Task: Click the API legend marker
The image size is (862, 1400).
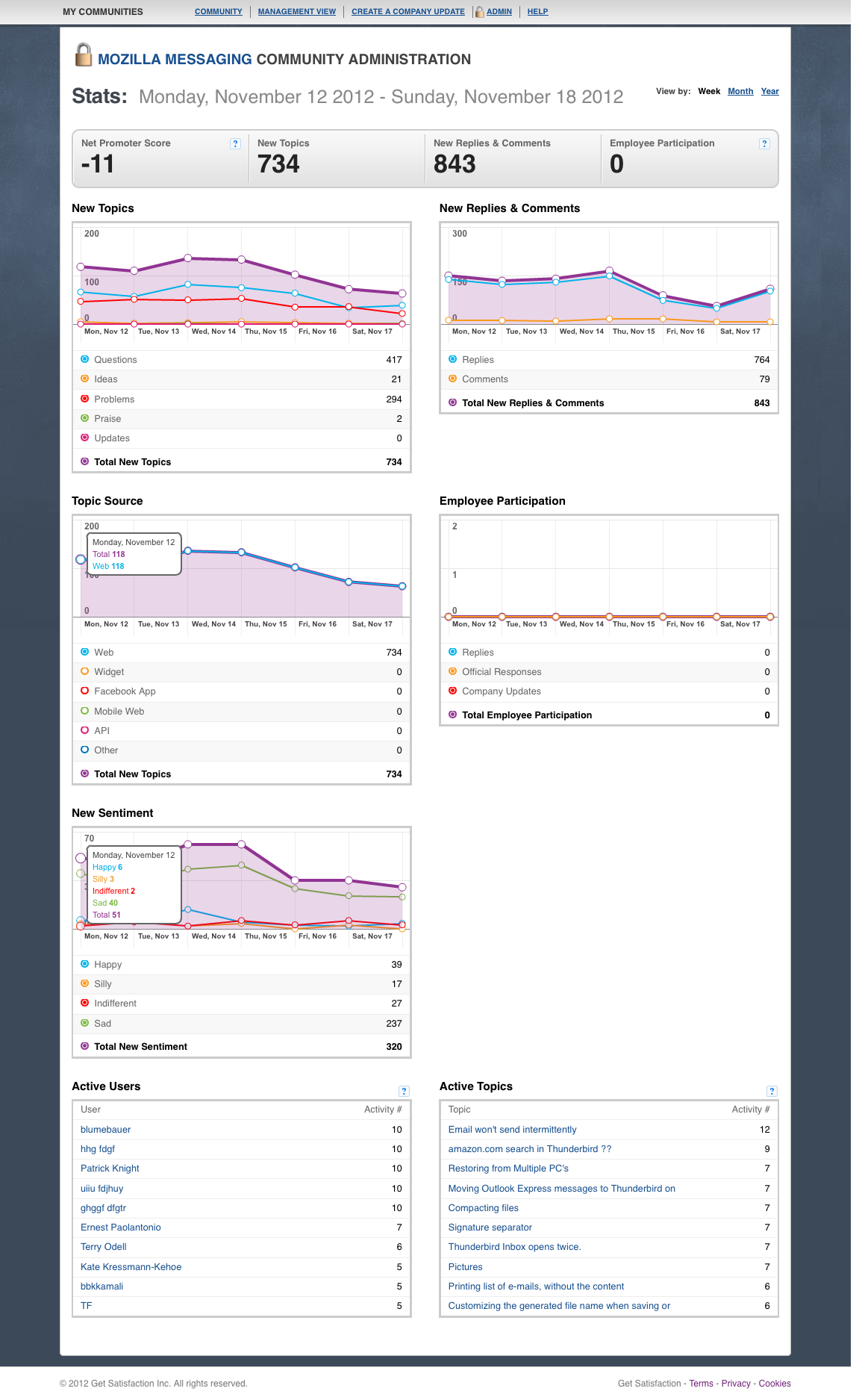Action: (84, 730)
